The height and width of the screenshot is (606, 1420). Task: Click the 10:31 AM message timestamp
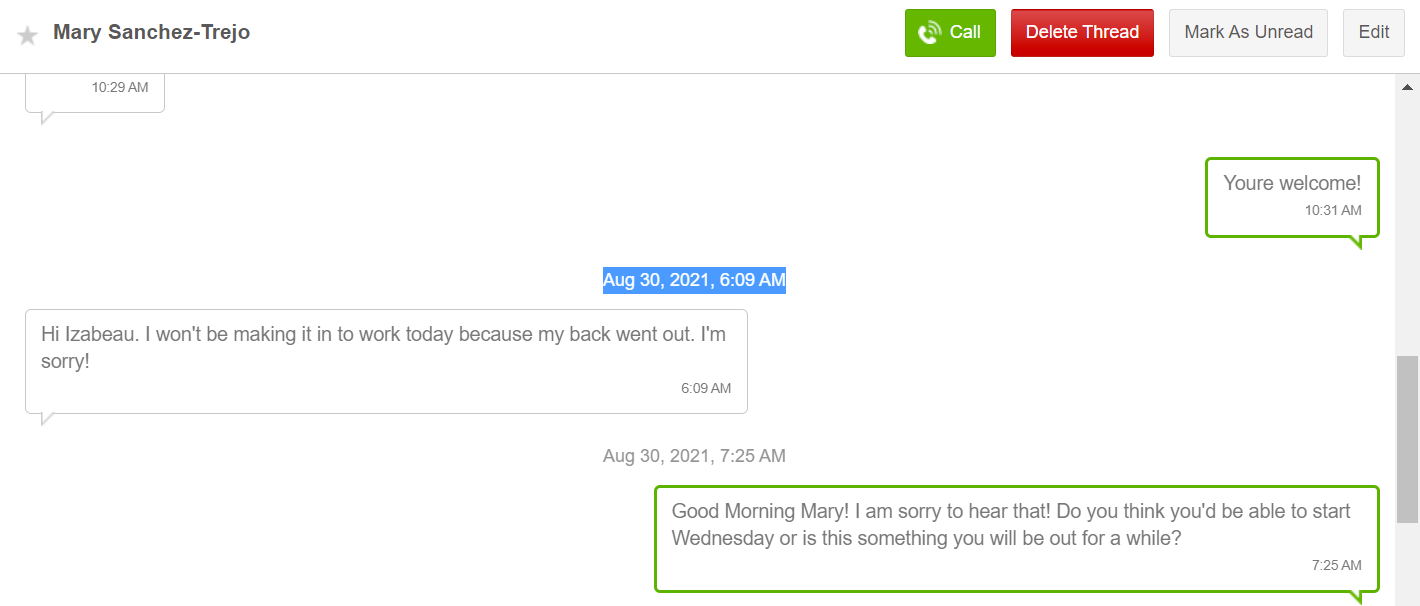(1332, 211)
